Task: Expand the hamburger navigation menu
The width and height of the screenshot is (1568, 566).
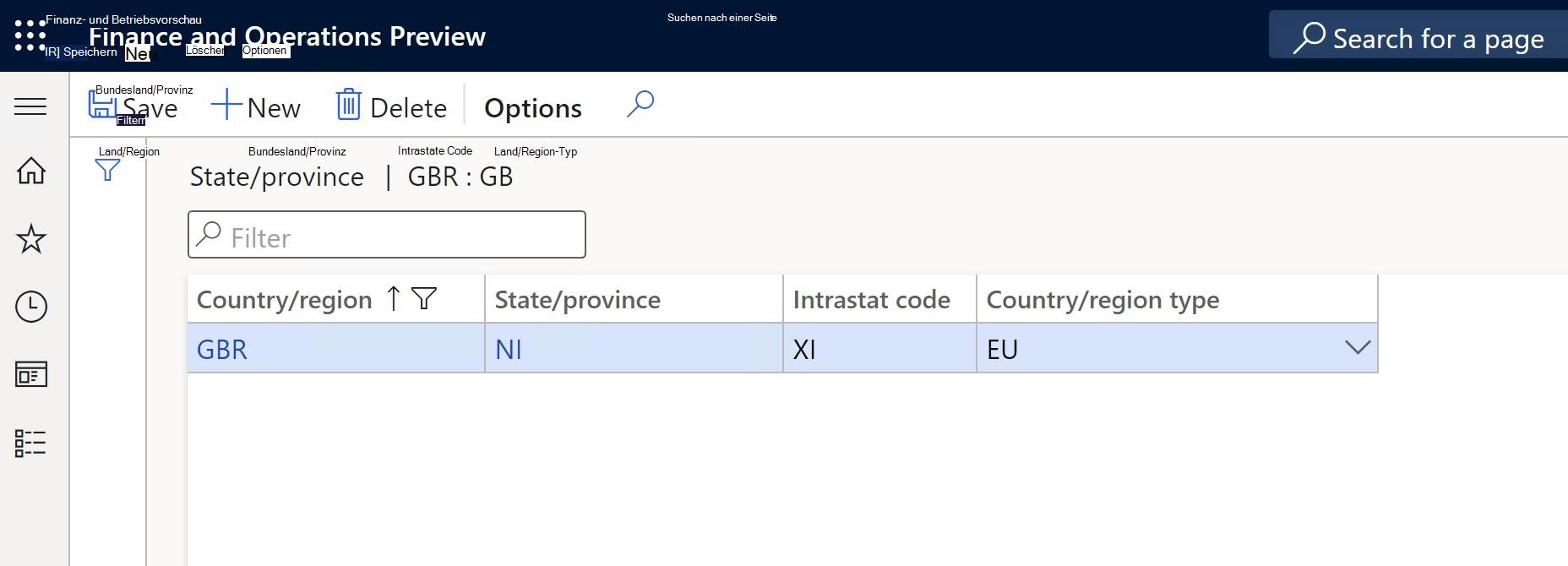Action: click(30, 106)
